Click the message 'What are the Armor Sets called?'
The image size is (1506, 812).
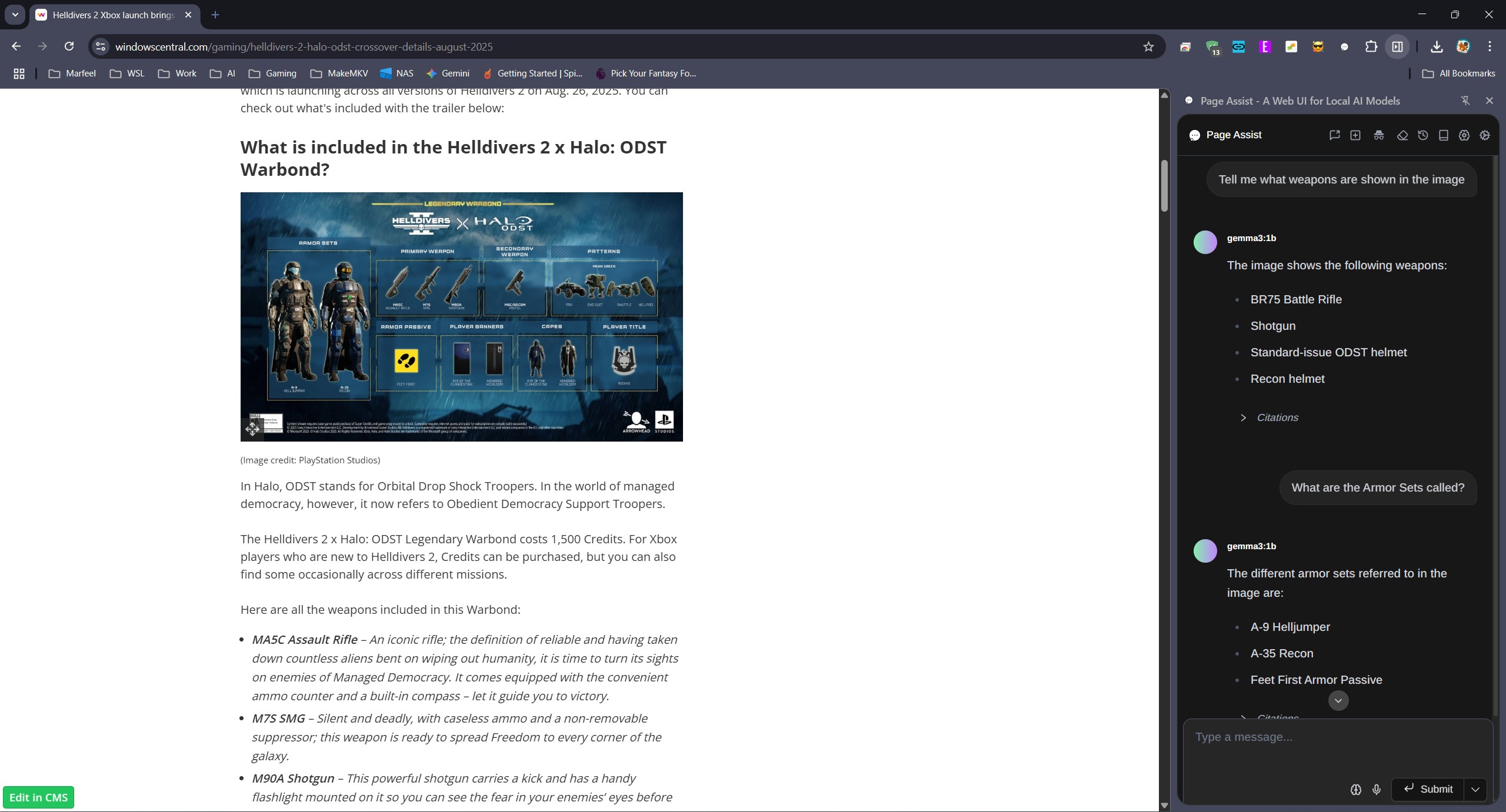pyautogui.click(x=1378, y=487)
